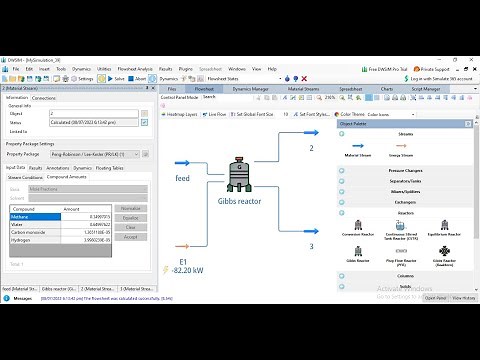Switch to Material Streams tab
The height and width of the screenshot is (360, 480).
point(303,89)
